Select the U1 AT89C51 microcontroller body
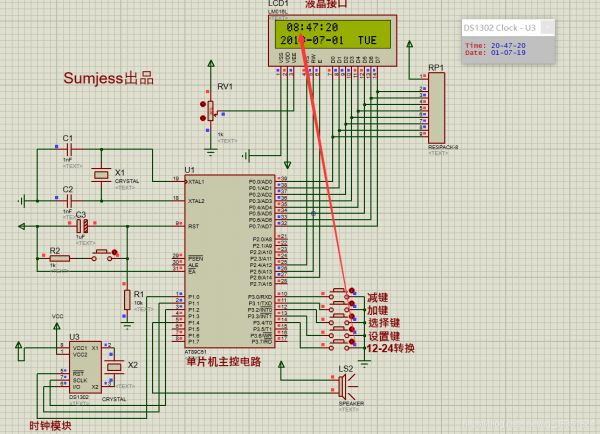 click(x=230, y=261)
